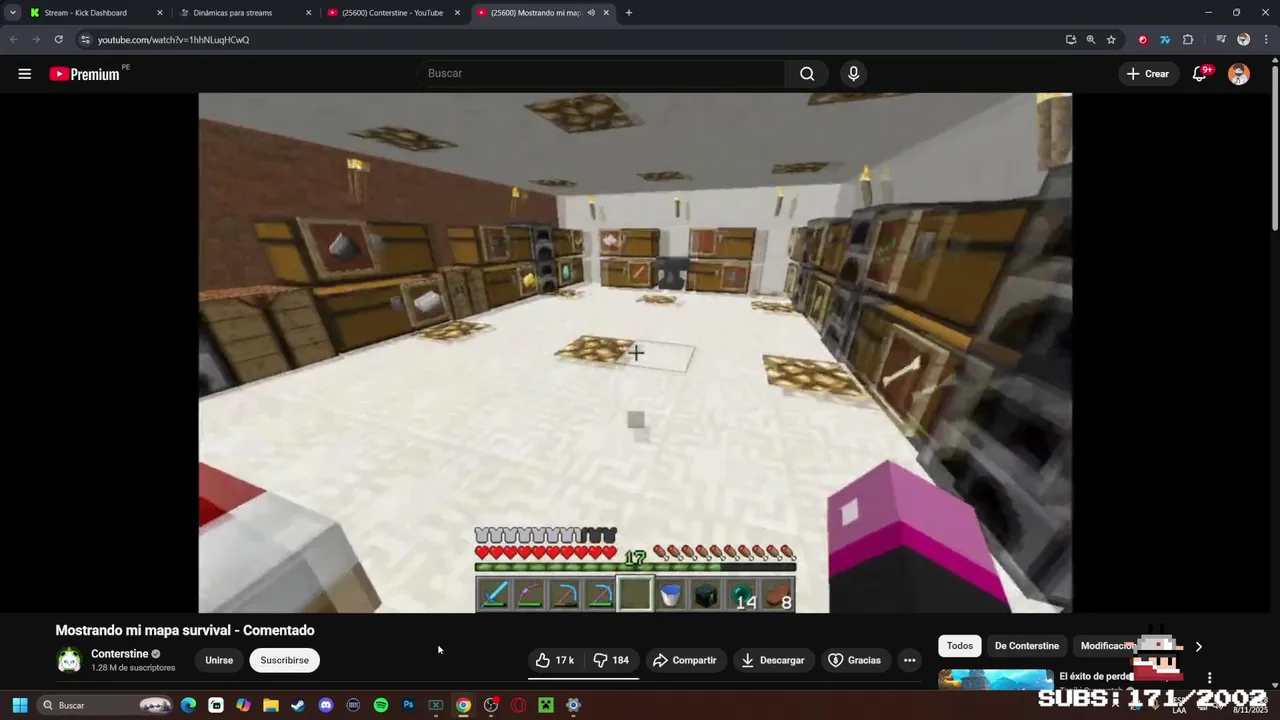Like the video showing 17 k
1280x720 pixels.
tap(555, 660)
